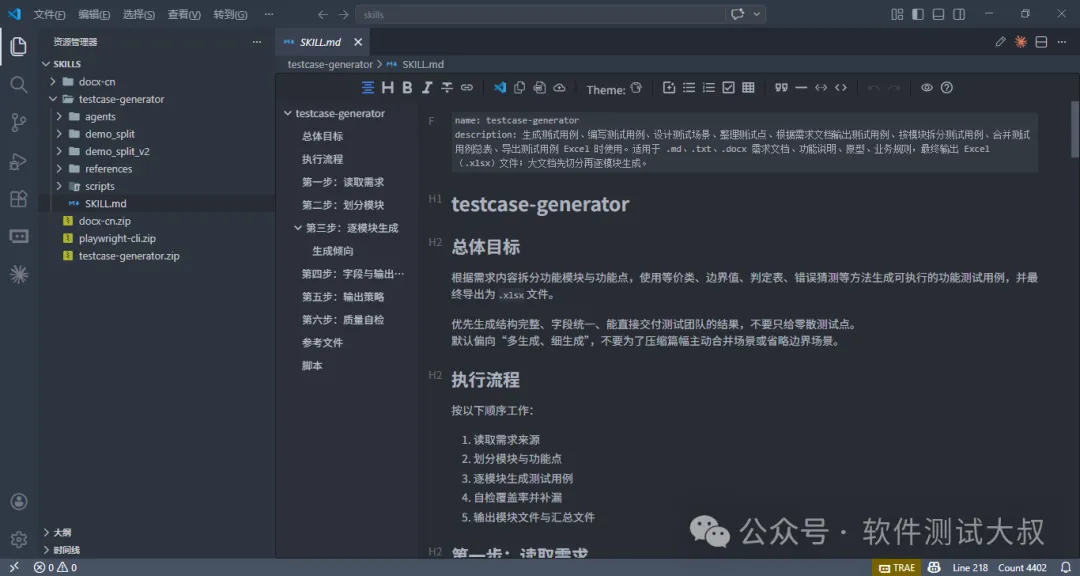Click the blue VS Code icon in markdown toolbar
The width and height of the screenshot is (1080, 576).
(500, 88)
